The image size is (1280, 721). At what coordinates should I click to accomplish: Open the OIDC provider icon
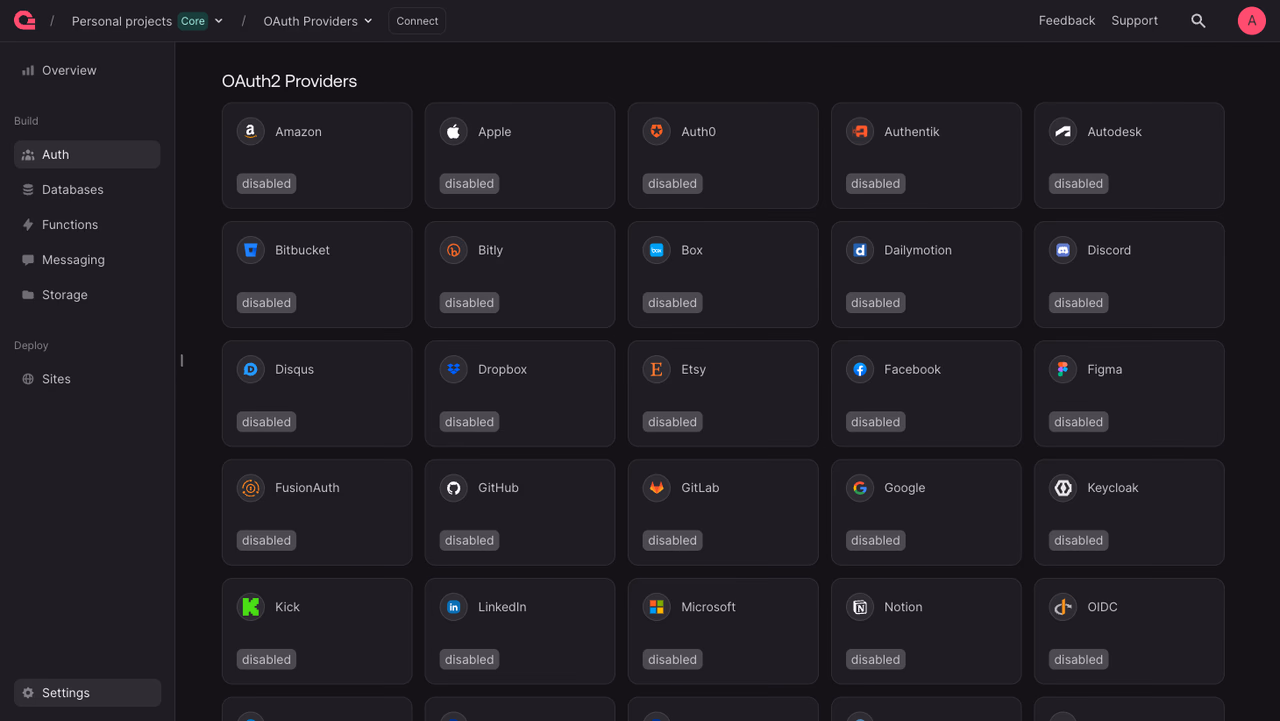click(x=1062, y=607)
